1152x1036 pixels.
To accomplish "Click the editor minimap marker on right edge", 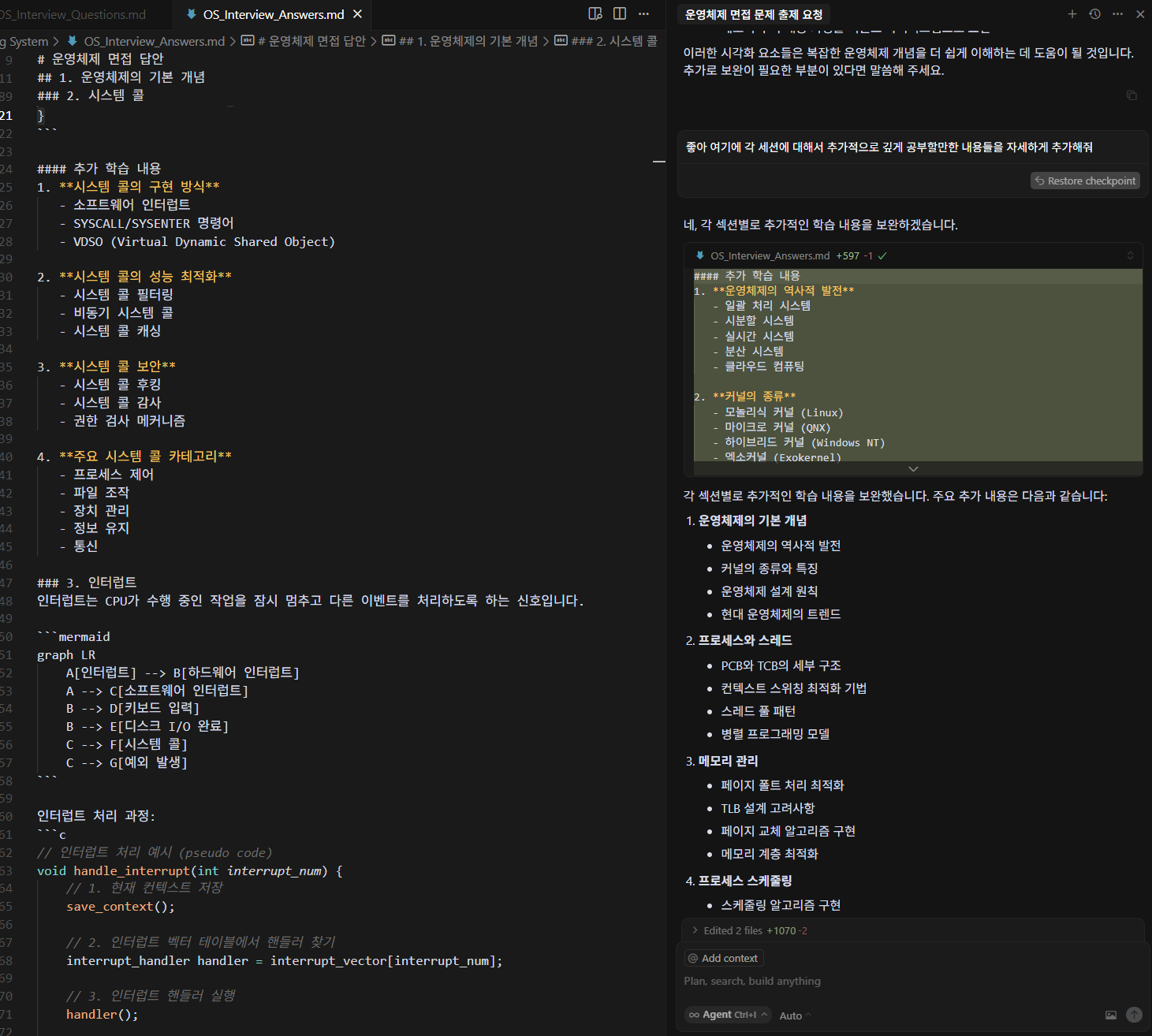I will (x=659, y=162).
